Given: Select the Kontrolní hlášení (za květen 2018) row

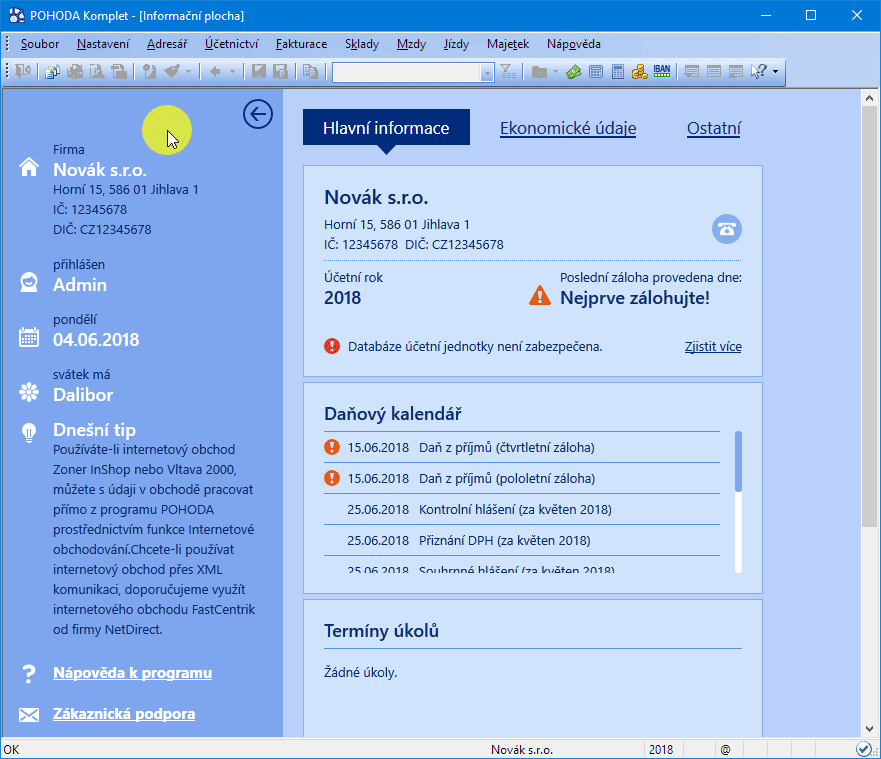Looking at the screenshot, I should coord(522,509).
